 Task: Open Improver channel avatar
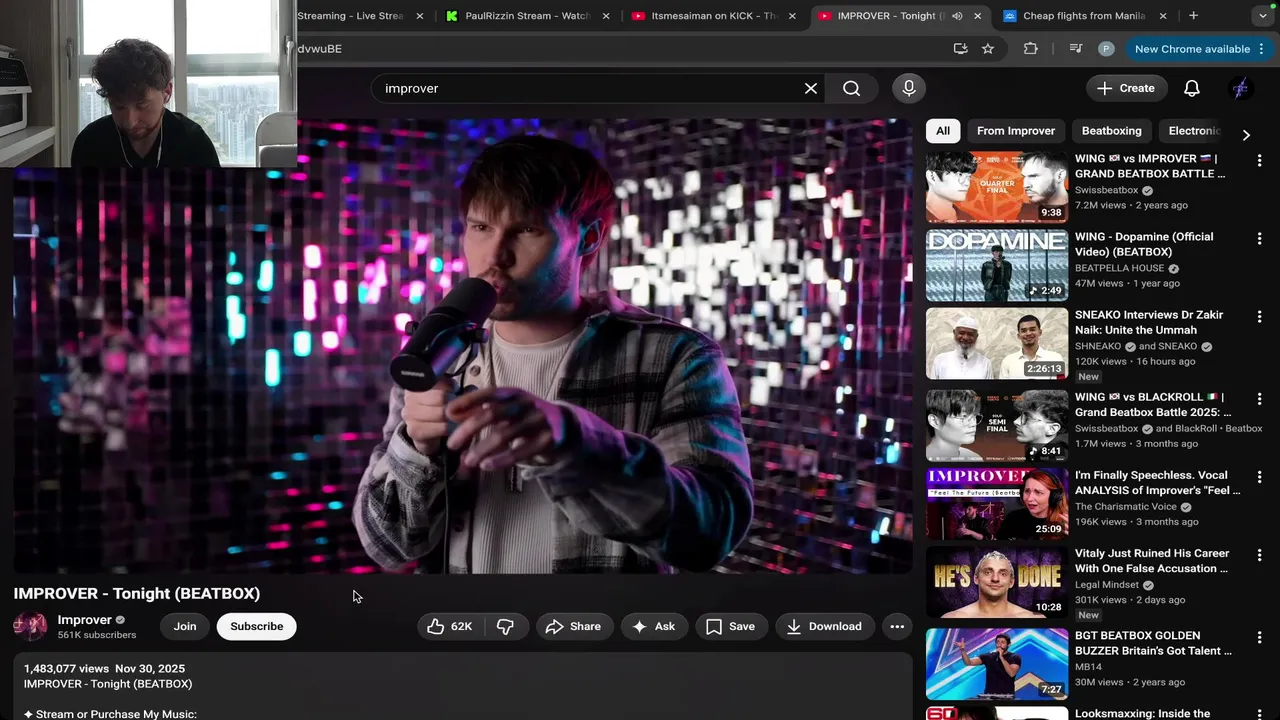click(x=30, y=626)
